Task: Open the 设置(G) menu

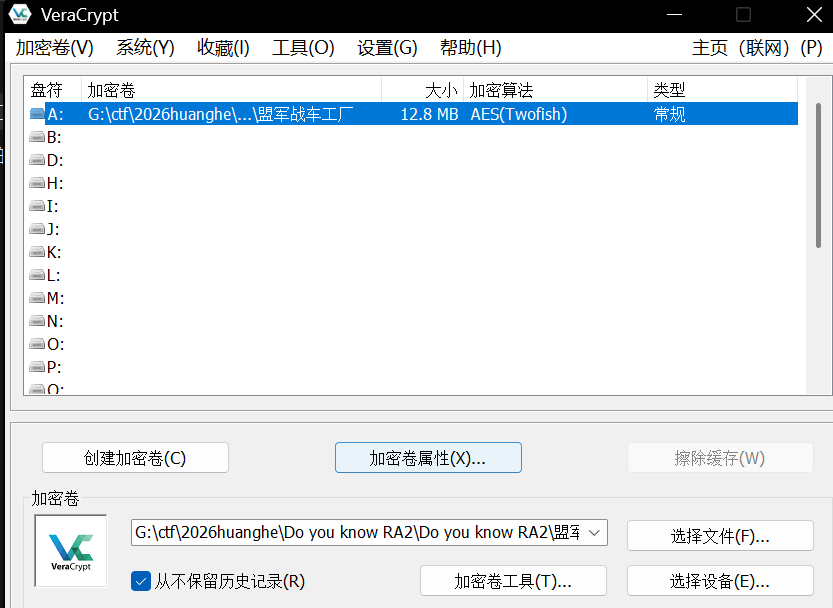Action: click(x=387, y=48)
